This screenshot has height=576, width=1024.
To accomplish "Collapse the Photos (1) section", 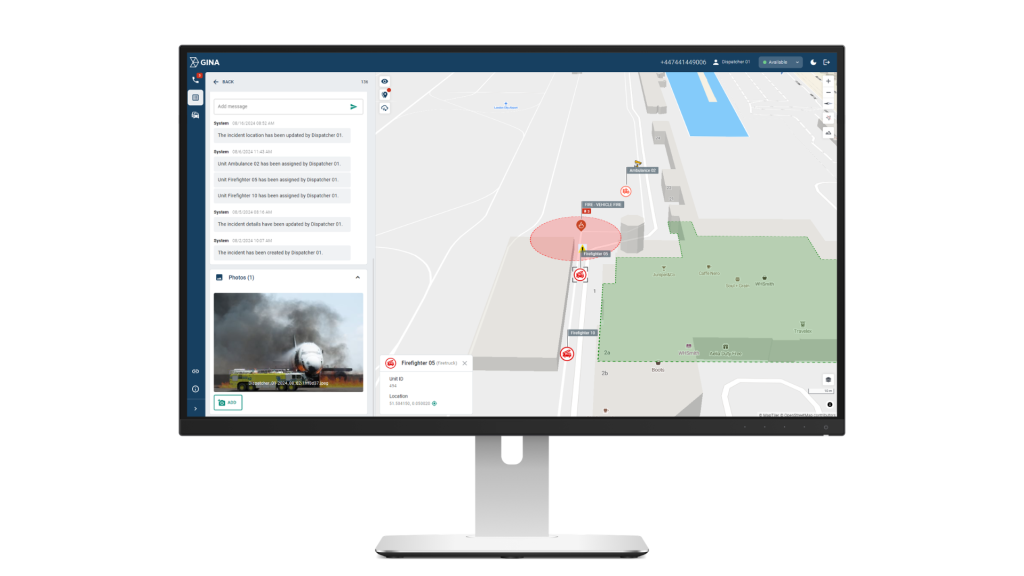I will click(x=358, y=277).
